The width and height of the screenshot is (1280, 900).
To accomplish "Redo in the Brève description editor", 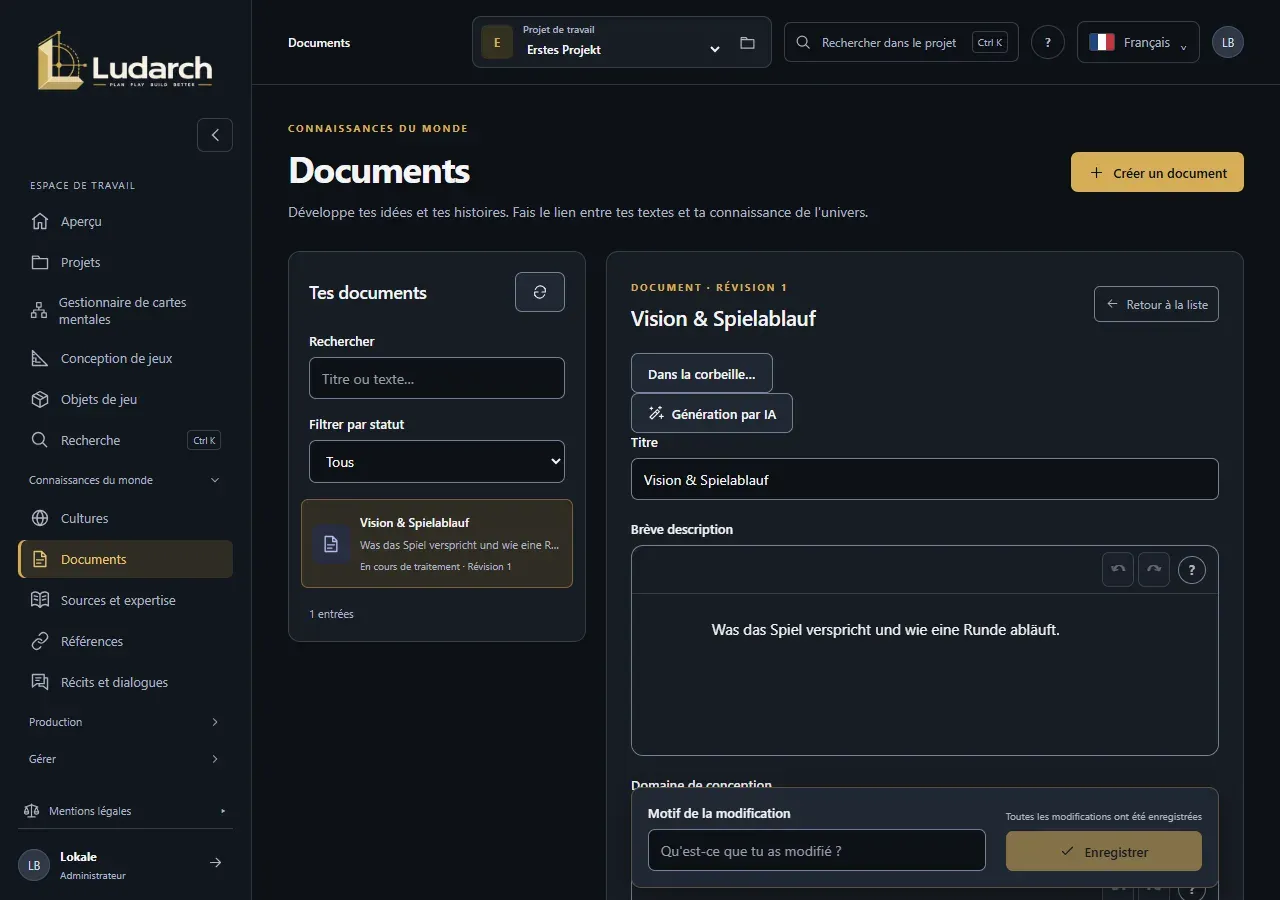I will [x=1154, y=569].
